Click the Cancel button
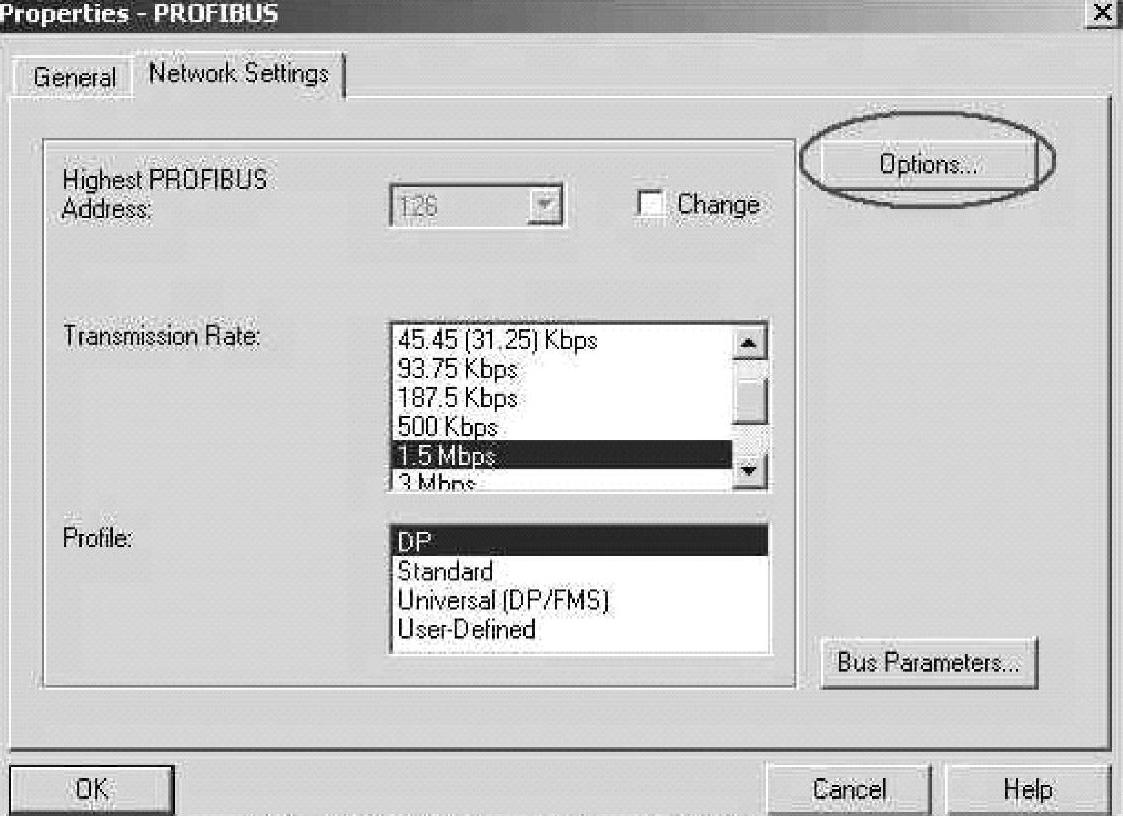This screenshot has width=1123, height=816. point(849,789)
